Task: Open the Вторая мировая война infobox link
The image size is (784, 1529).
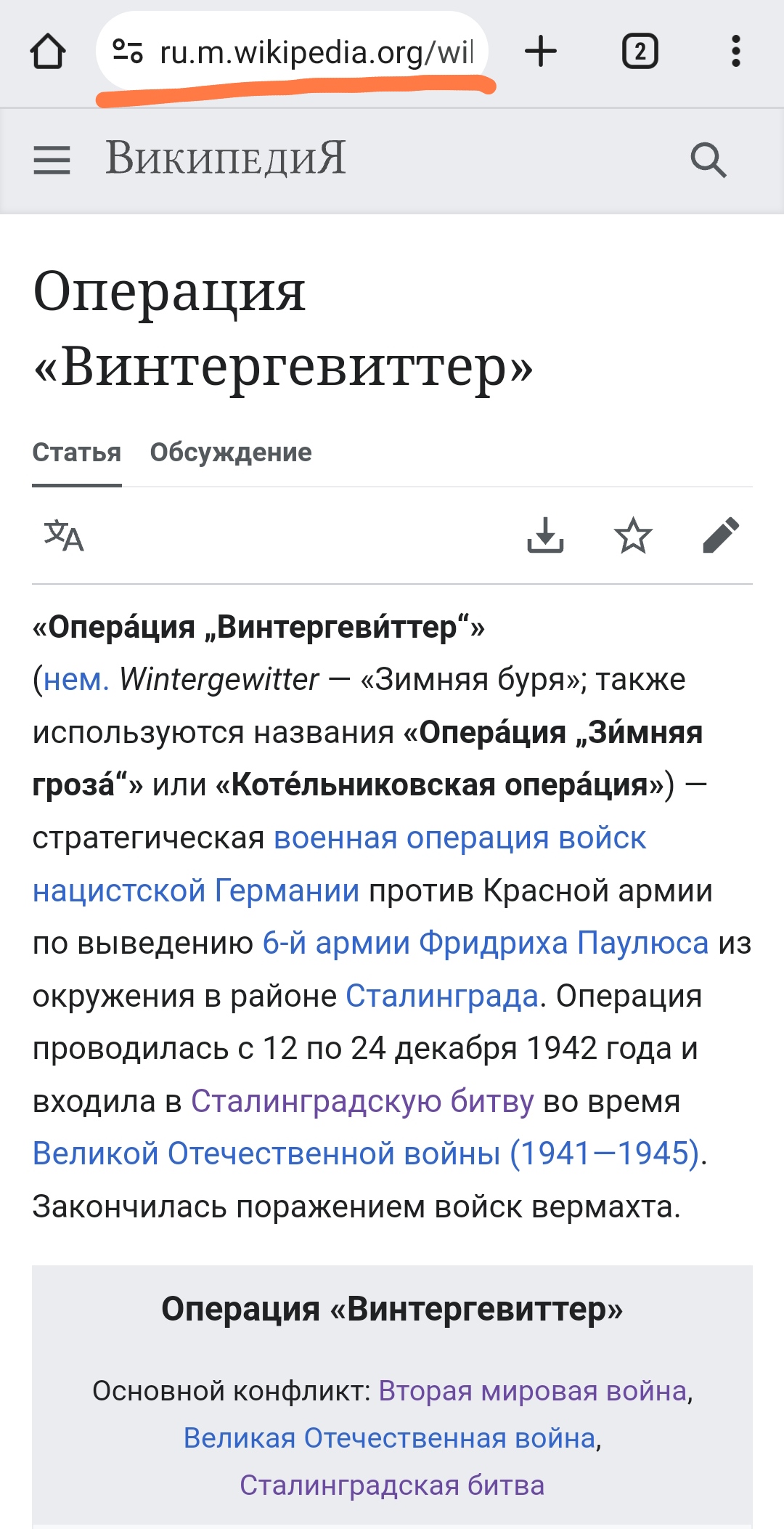Action: click(x=533, y=1391)
